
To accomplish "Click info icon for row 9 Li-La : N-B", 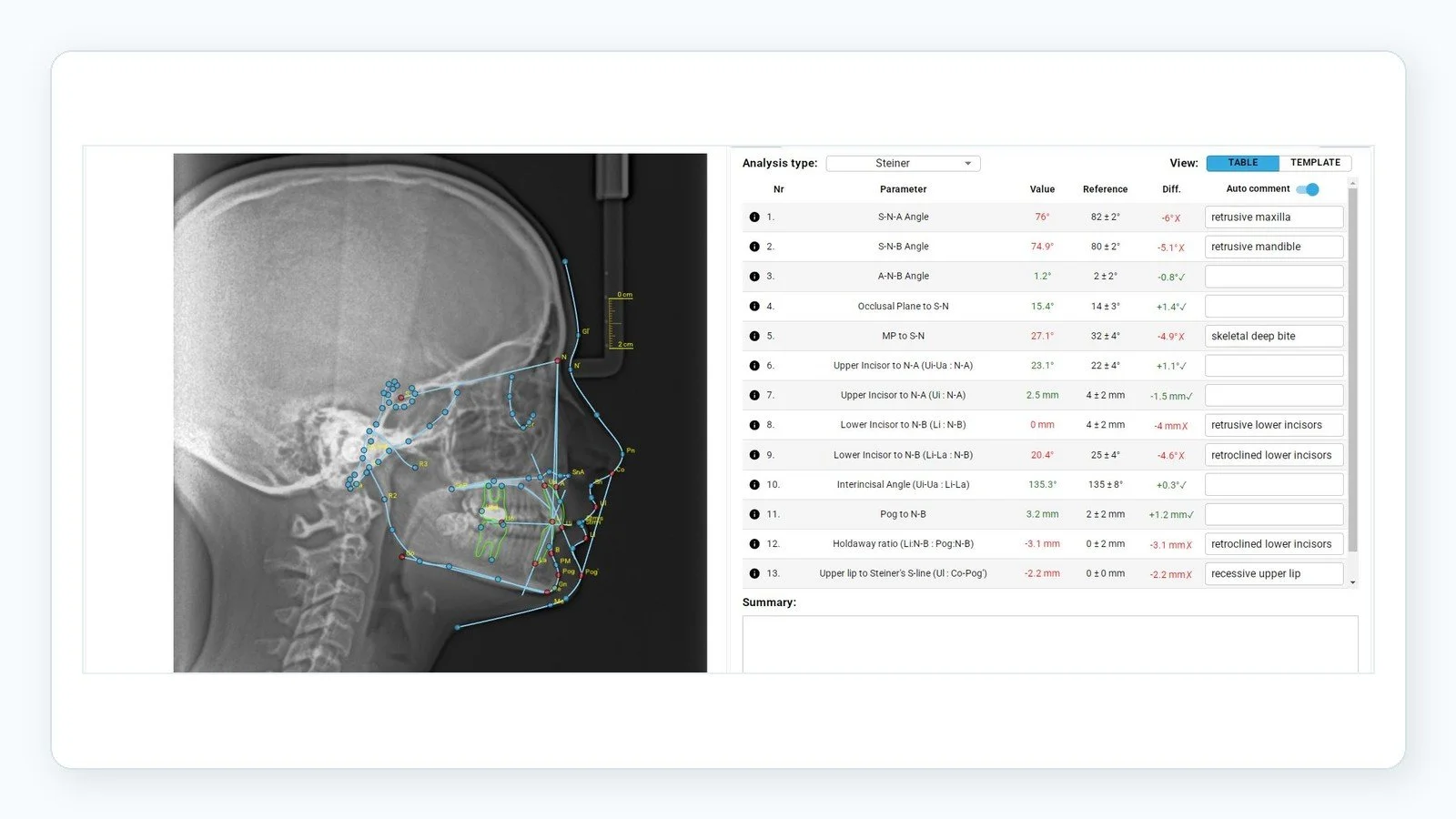I will pos(754,455).
